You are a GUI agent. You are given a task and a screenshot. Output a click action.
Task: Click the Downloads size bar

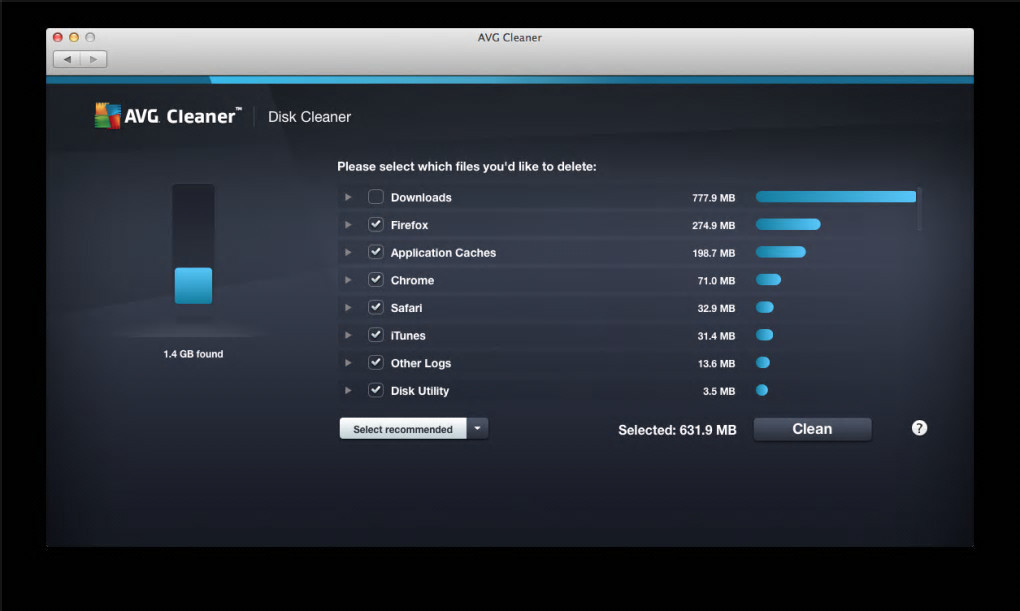click(x=836, y=197)
